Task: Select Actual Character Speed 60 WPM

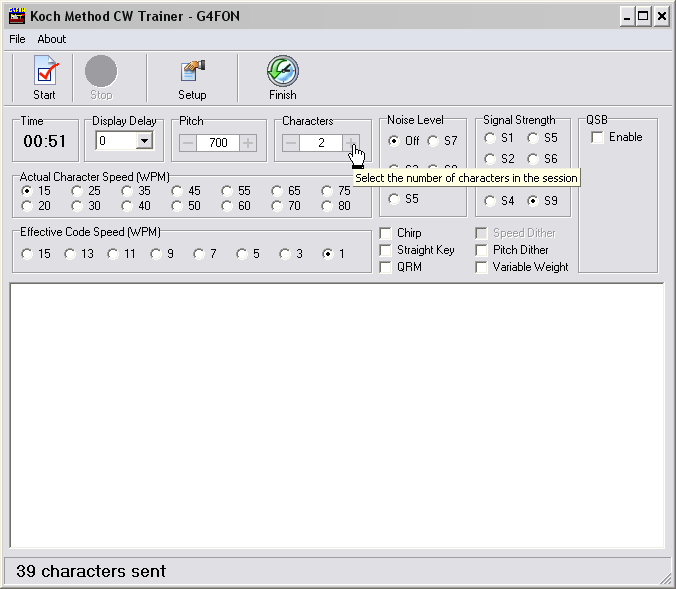Action: (x=227, y=206)
